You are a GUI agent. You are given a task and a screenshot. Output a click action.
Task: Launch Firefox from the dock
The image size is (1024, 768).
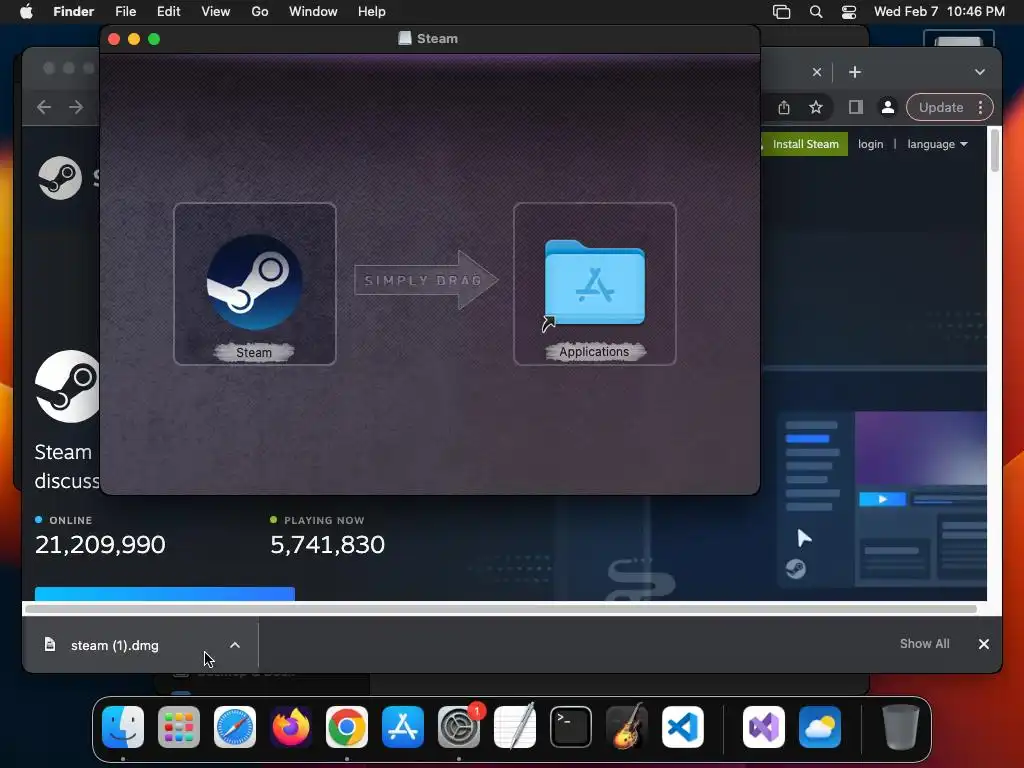pyautogui.click(x=291, y=727)
